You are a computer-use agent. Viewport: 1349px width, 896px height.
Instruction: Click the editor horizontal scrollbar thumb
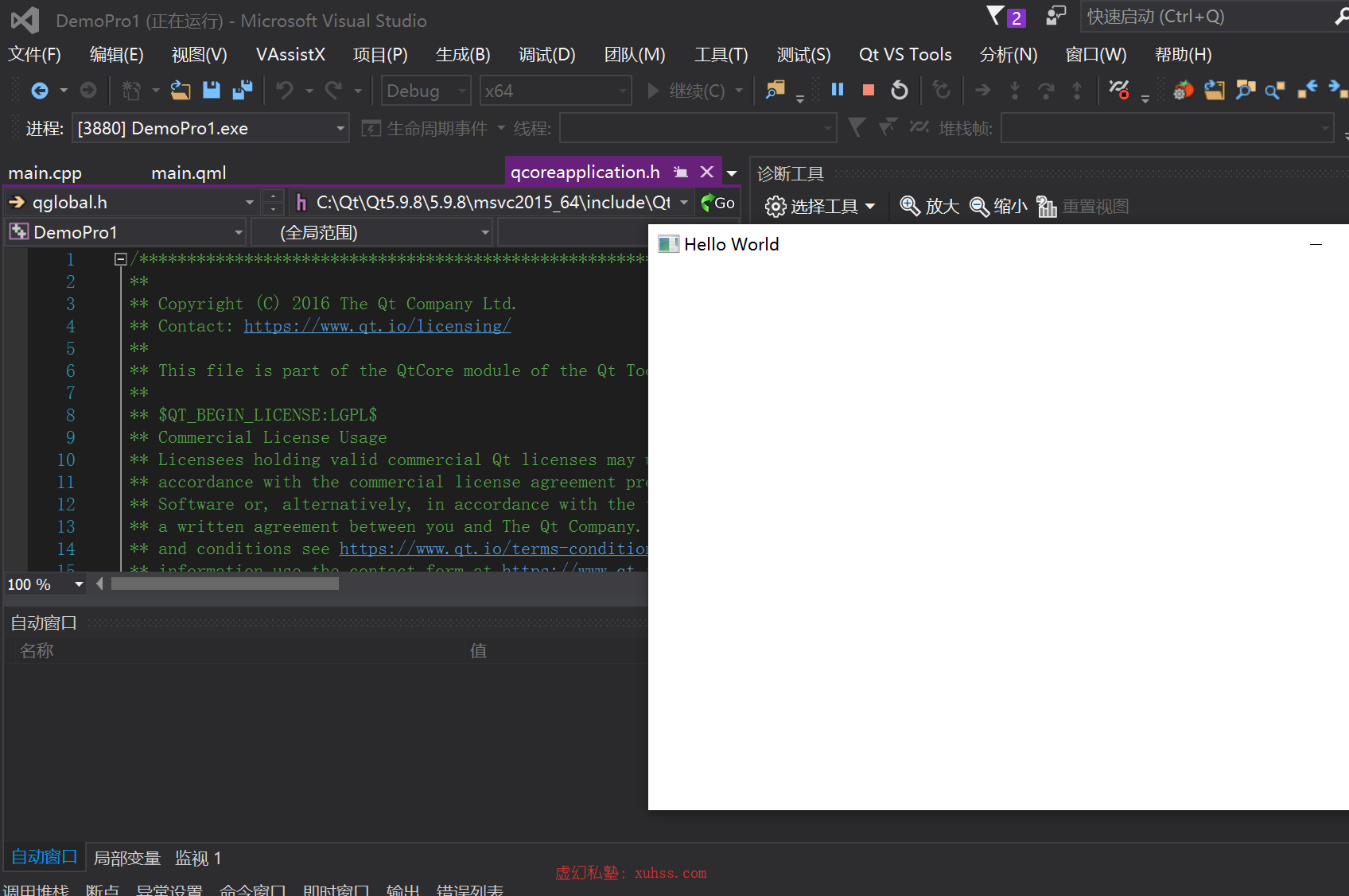[x=225, y=584]
